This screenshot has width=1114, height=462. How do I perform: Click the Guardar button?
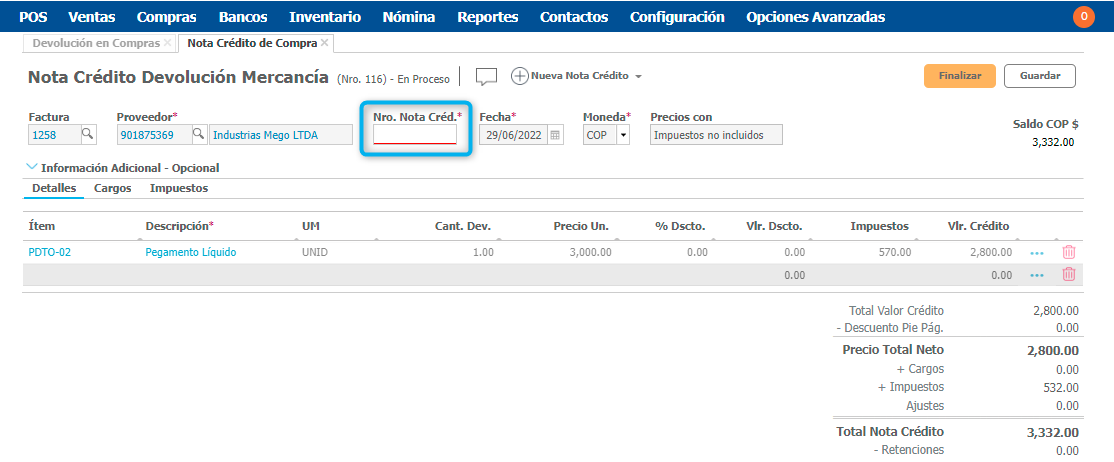click(1040, 76)
